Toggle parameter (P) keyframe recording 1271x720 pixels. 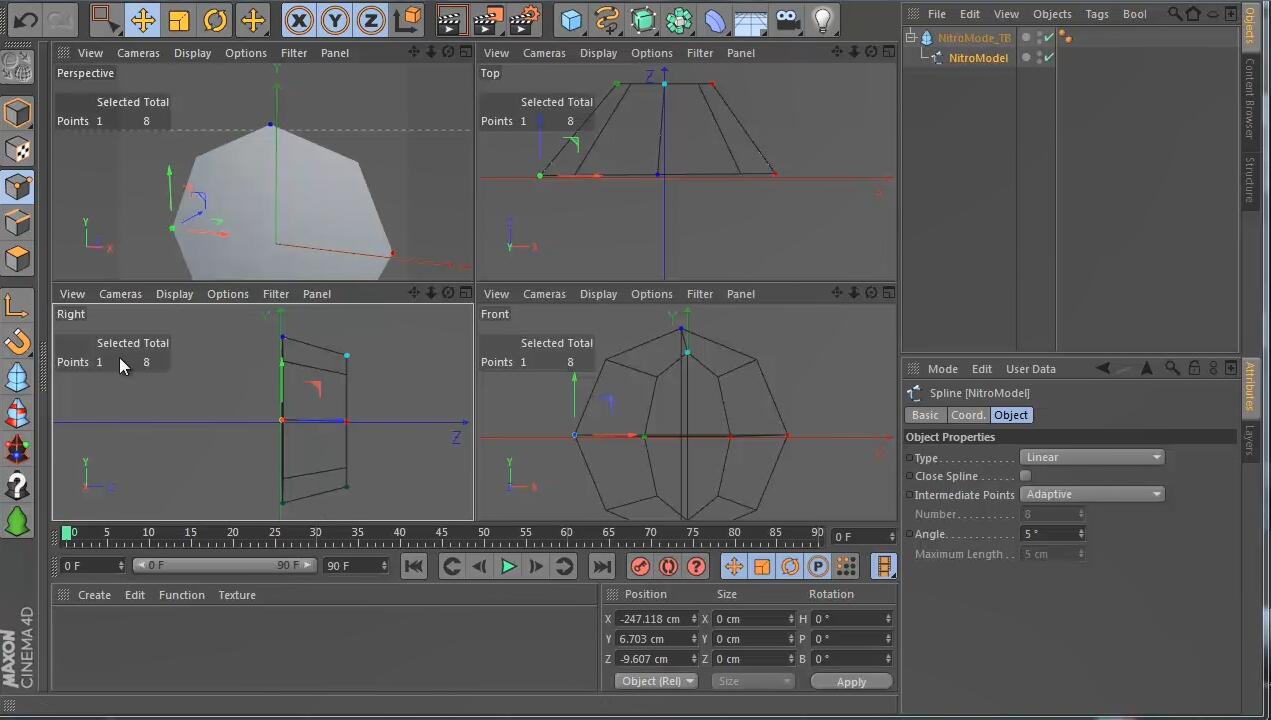point(818,566)
